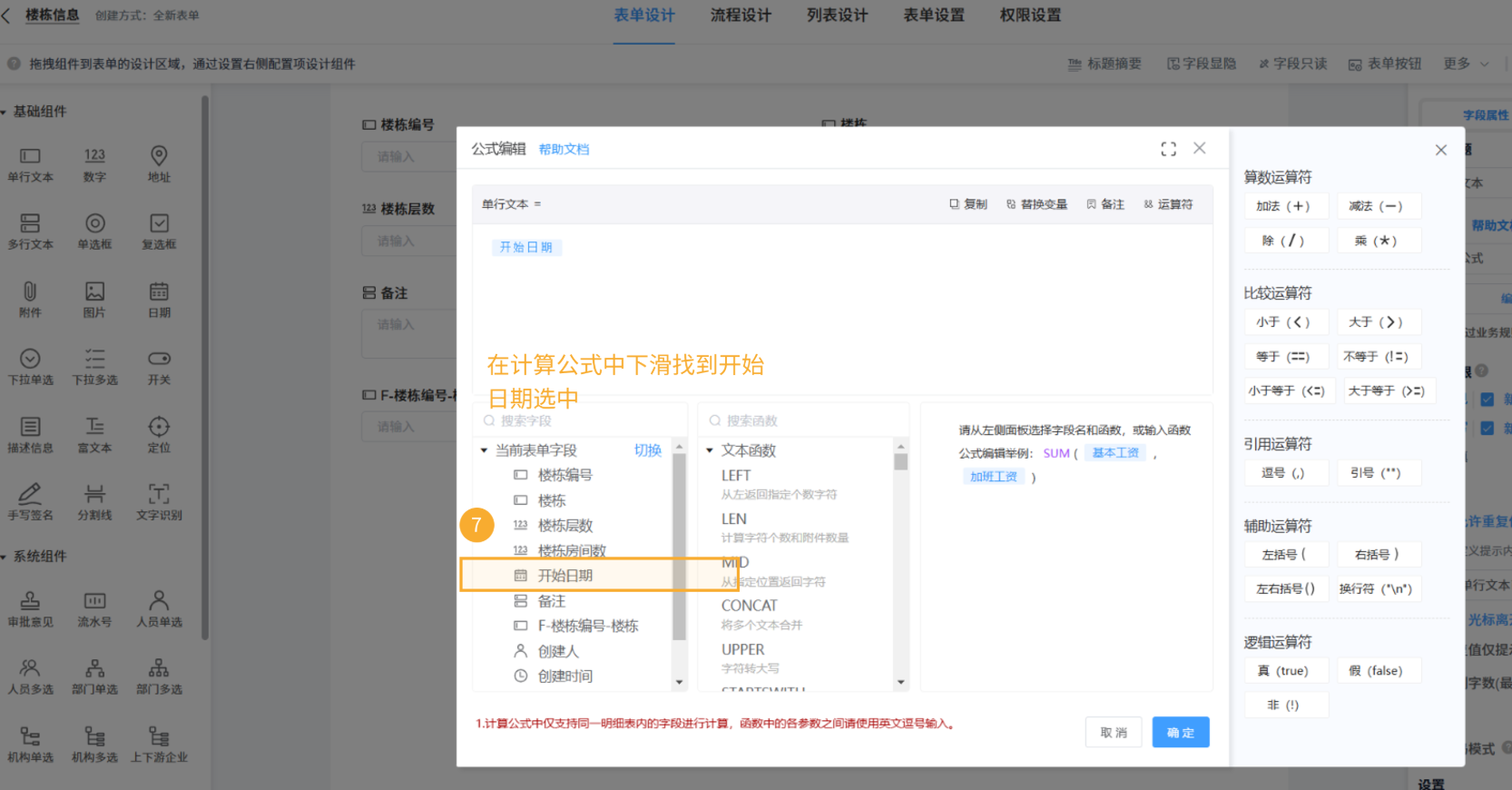The width and height of the screenshot is (1512, 790).
Task: Click the 搜索函数 search box
Action: click(x=803, y=420)
